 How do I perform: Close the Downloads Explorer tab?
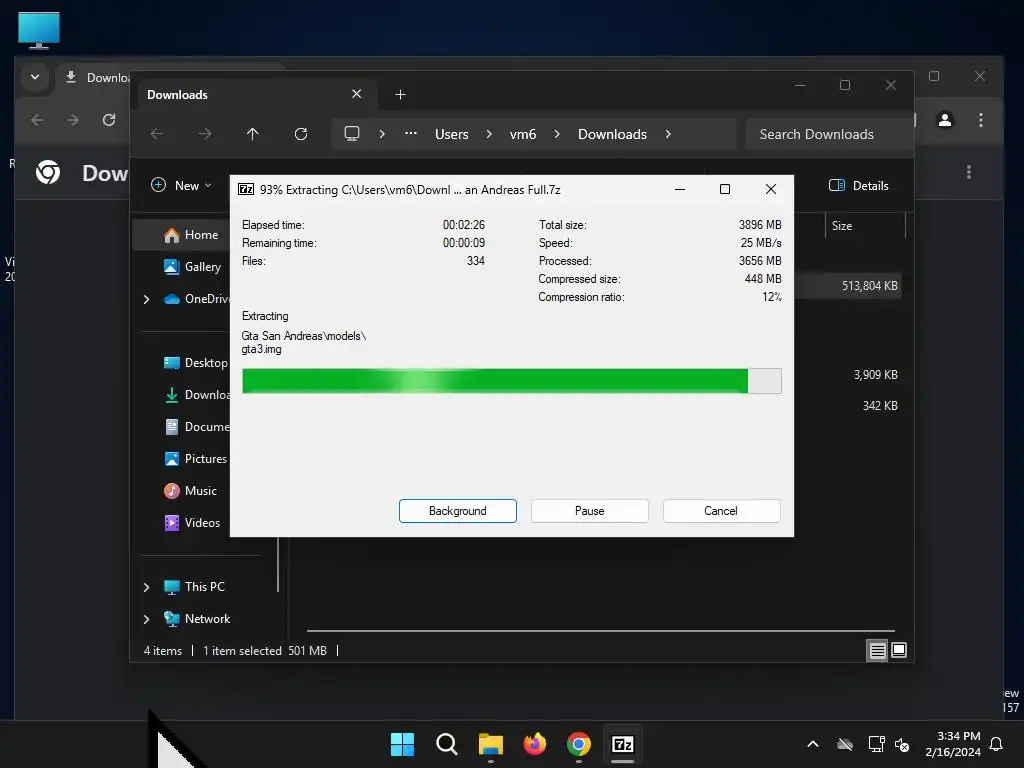pos(357,94)
